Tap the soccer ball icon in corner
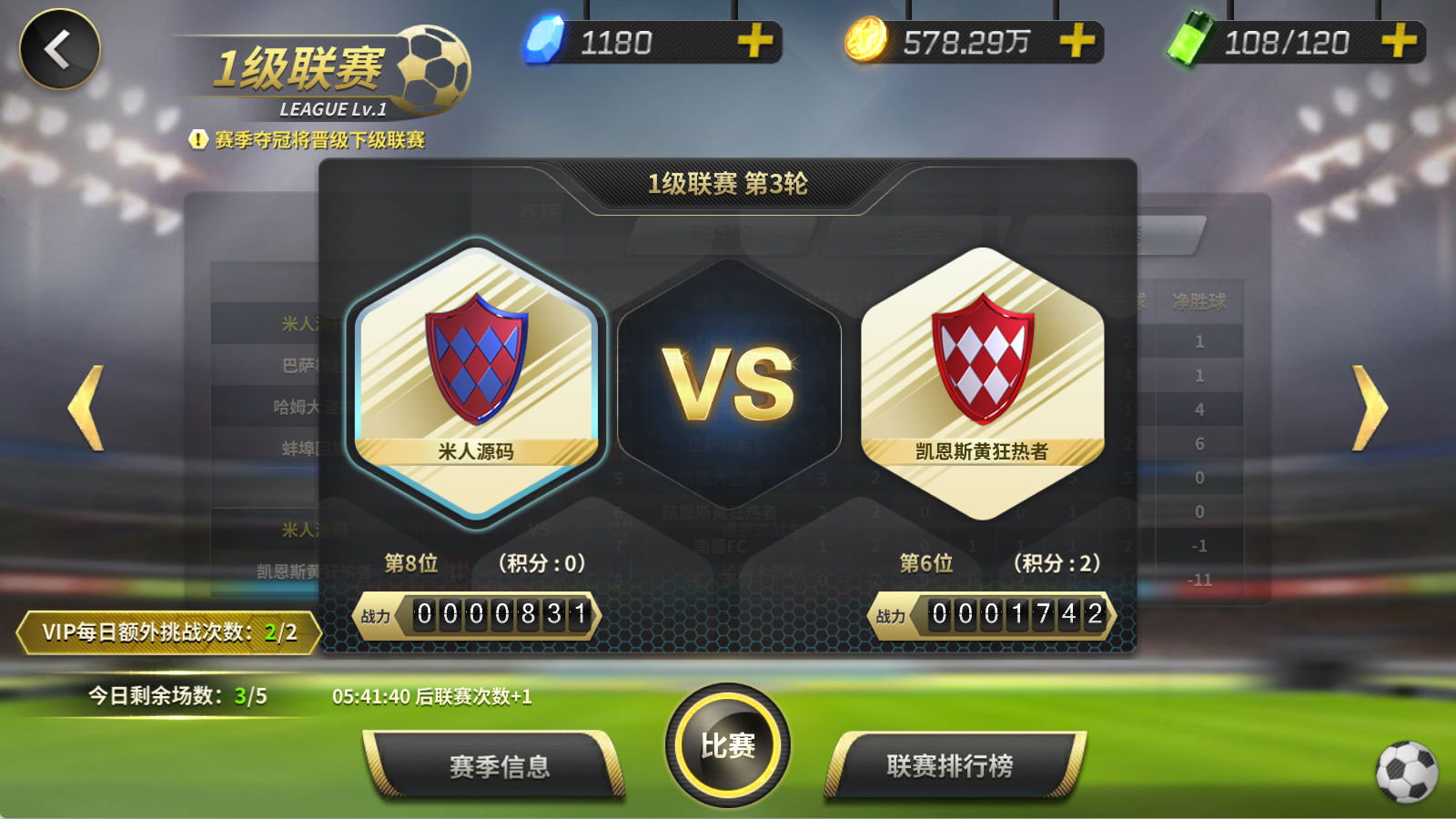Screen dimensions: 1456x819 click(1407, 772)
